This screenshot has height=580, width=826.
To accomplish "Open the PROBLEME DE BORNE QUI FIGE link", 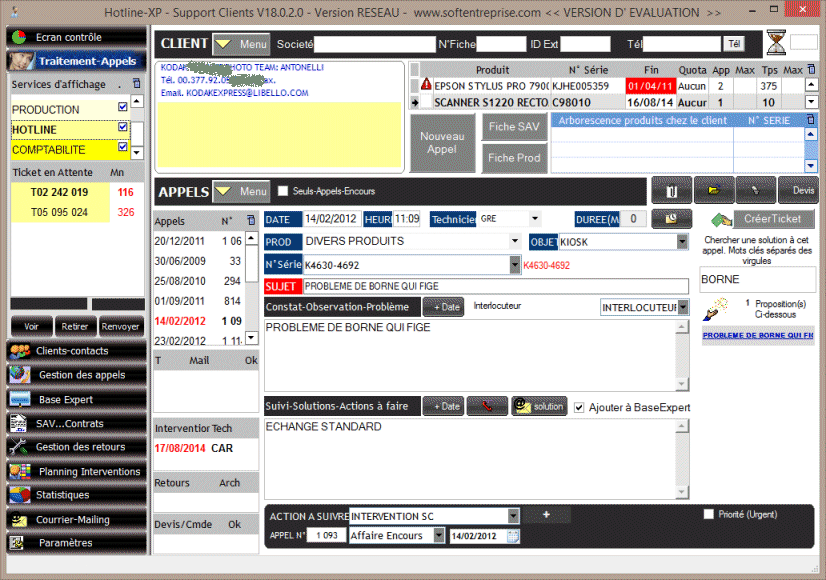I will pyautogui.click(x=757, y=337).
